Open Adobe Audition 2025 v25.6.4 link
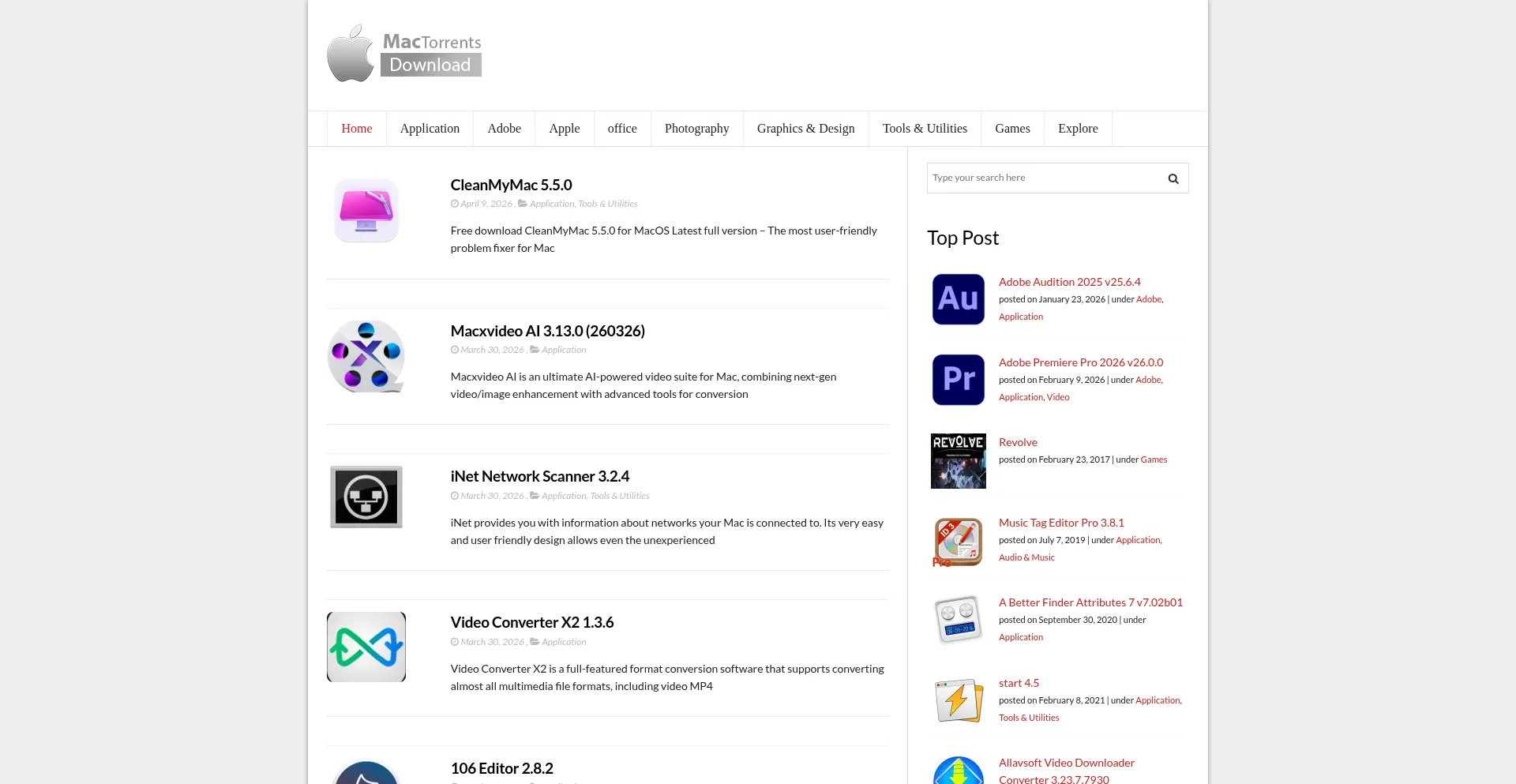The image size is (1516, 784). pyautogui.click(x=1070, y=282)
